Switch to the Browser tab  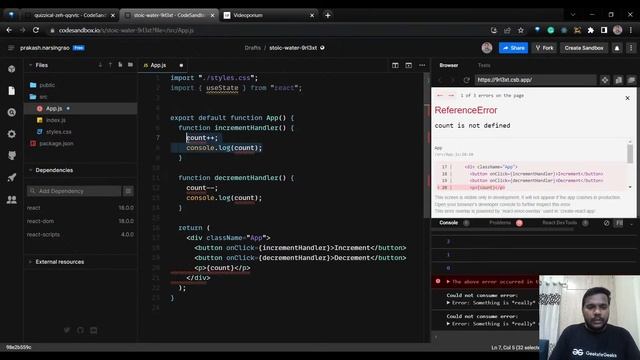point(449,65)
